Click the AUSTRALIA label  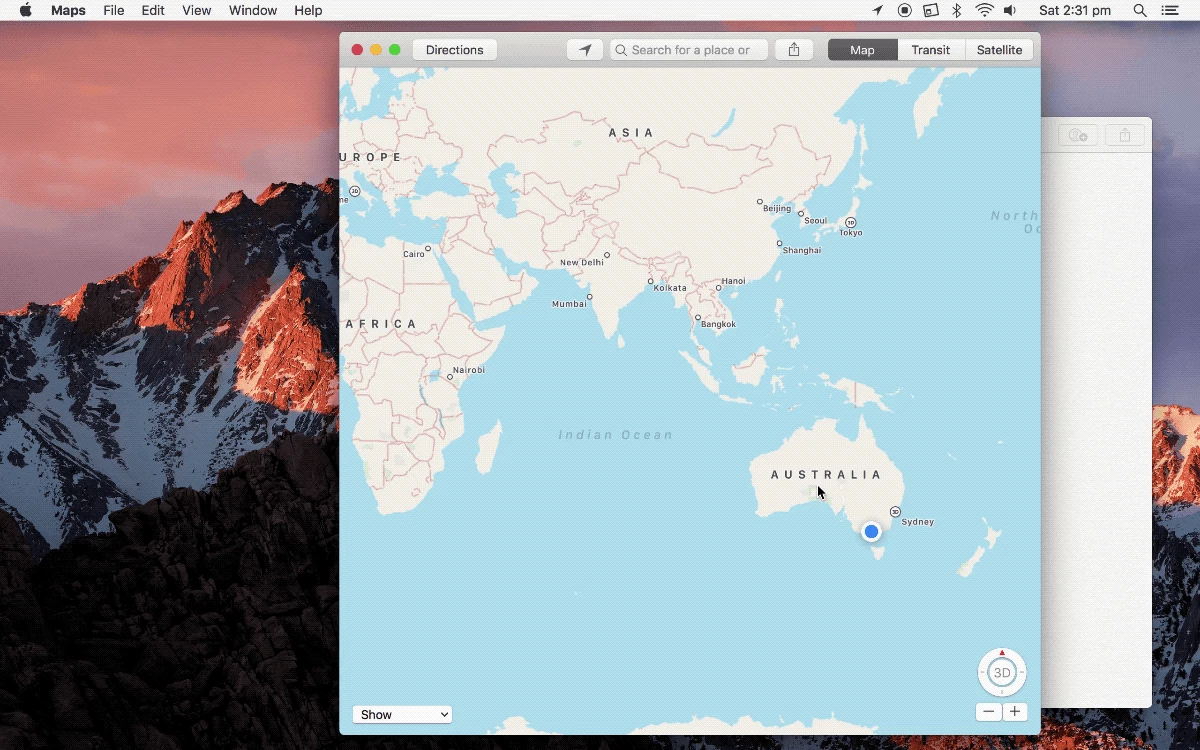pyautogui.click(x=827, y=475)
